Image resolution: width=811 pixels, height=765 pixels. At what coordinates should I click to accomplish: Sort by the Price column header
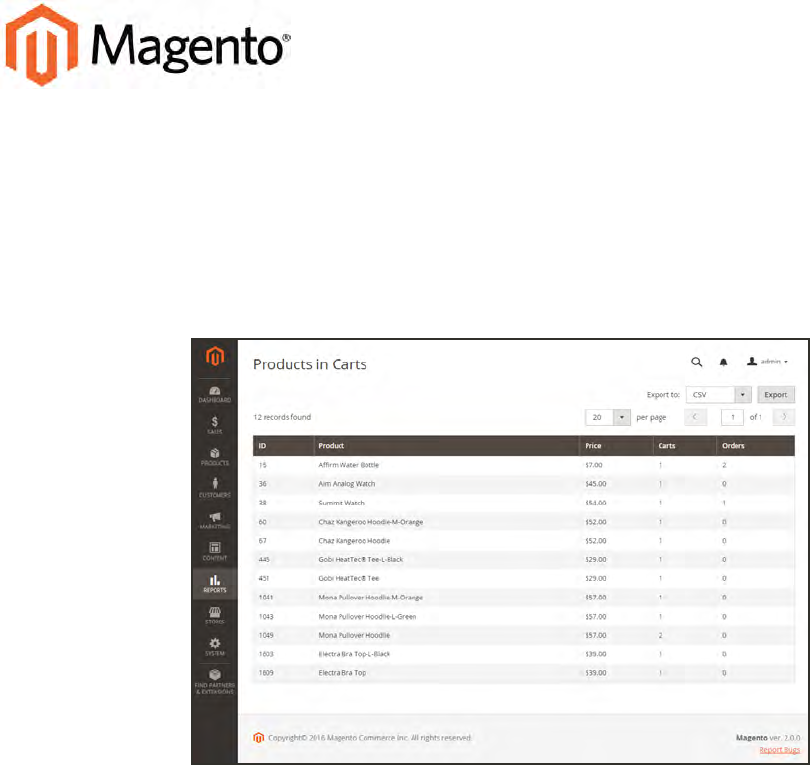pos(616,446)
